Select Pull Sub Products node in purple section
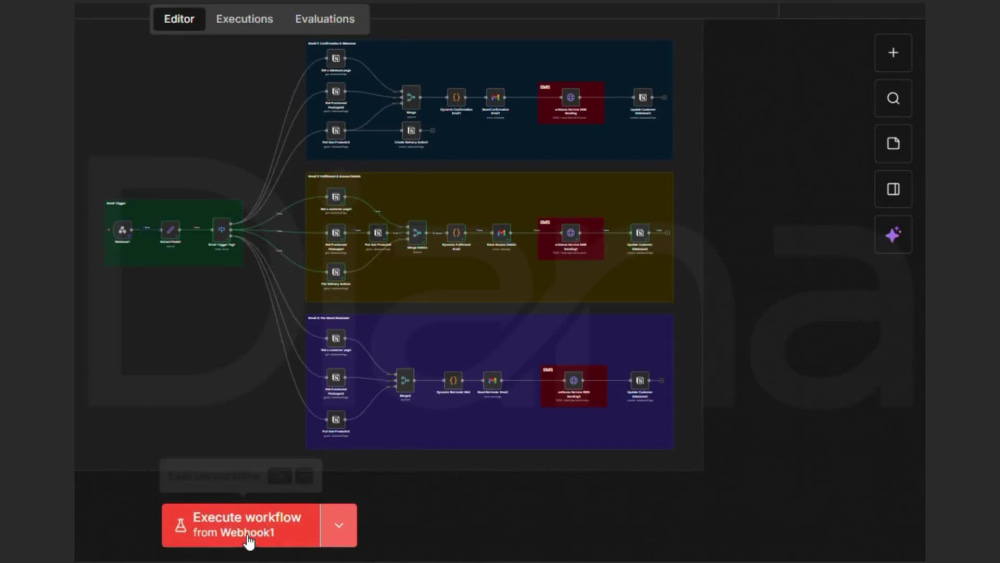Screen dimensions: 1000x563 336,420
